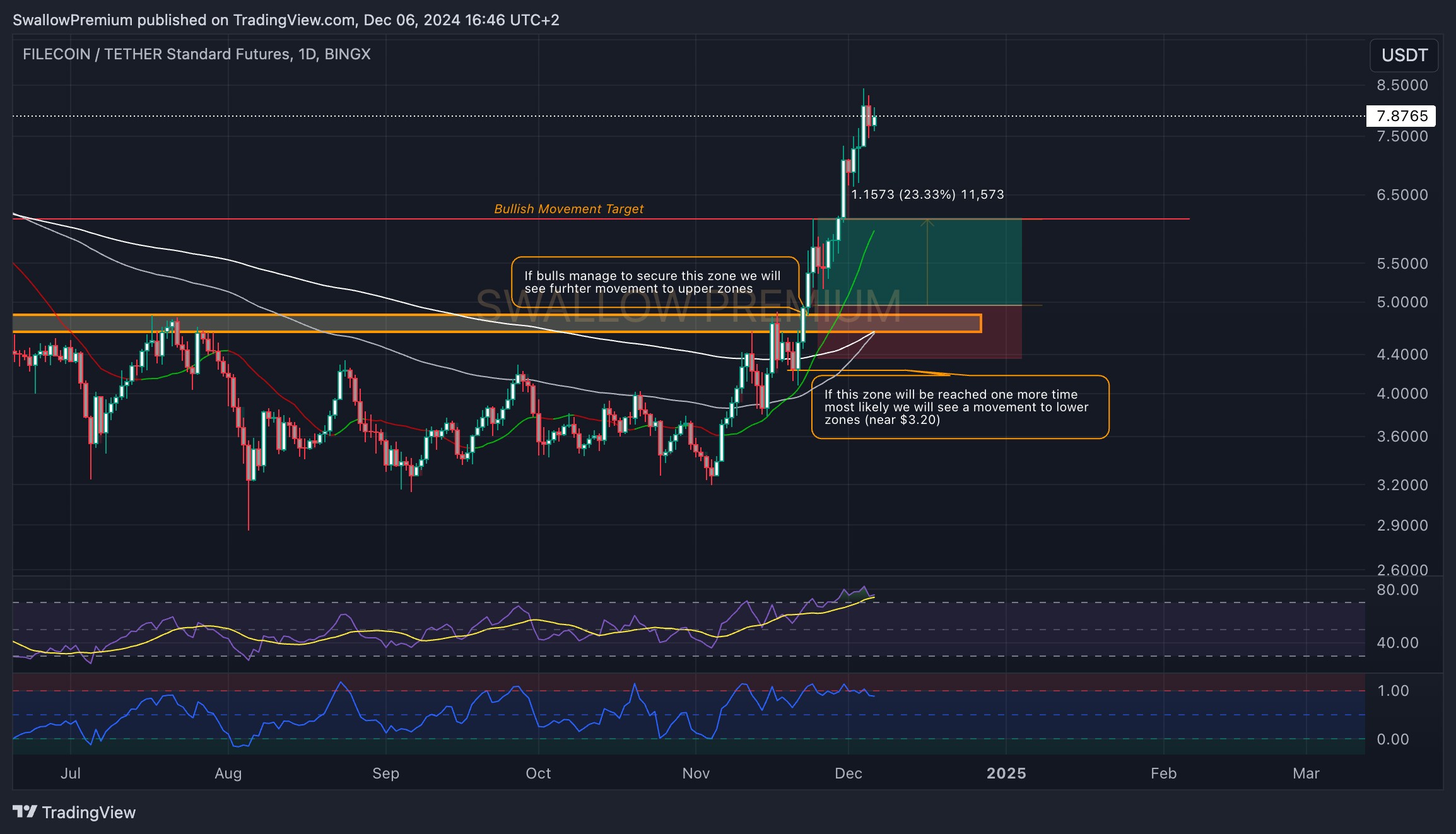Click the oscillator 0.00 axis label
The width and height of the screenshot is (1456, 834).
pyautogui.click(x=1393, y=739)
